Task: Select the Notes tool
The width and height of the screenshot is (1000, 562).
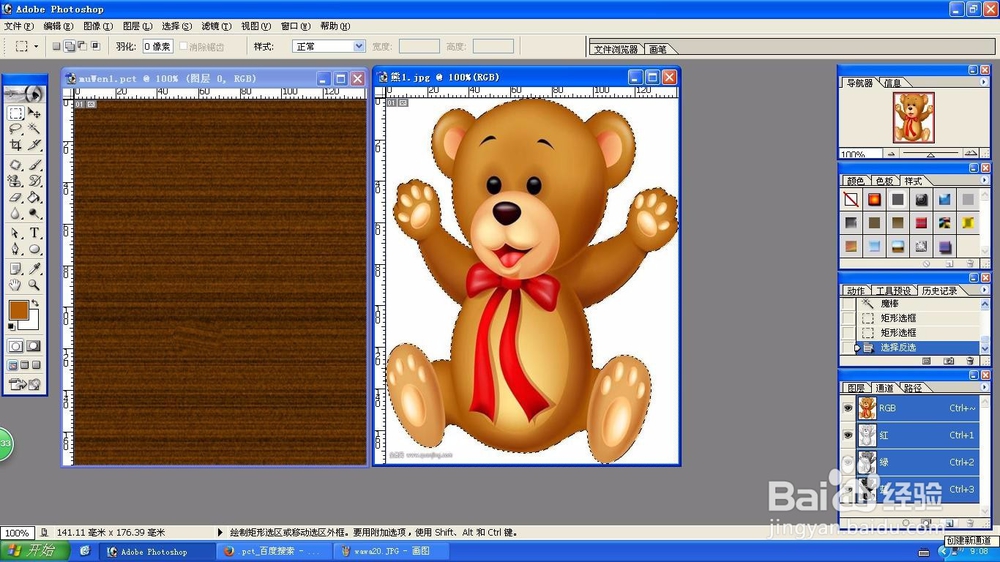Action: click(x=16, y=269)
